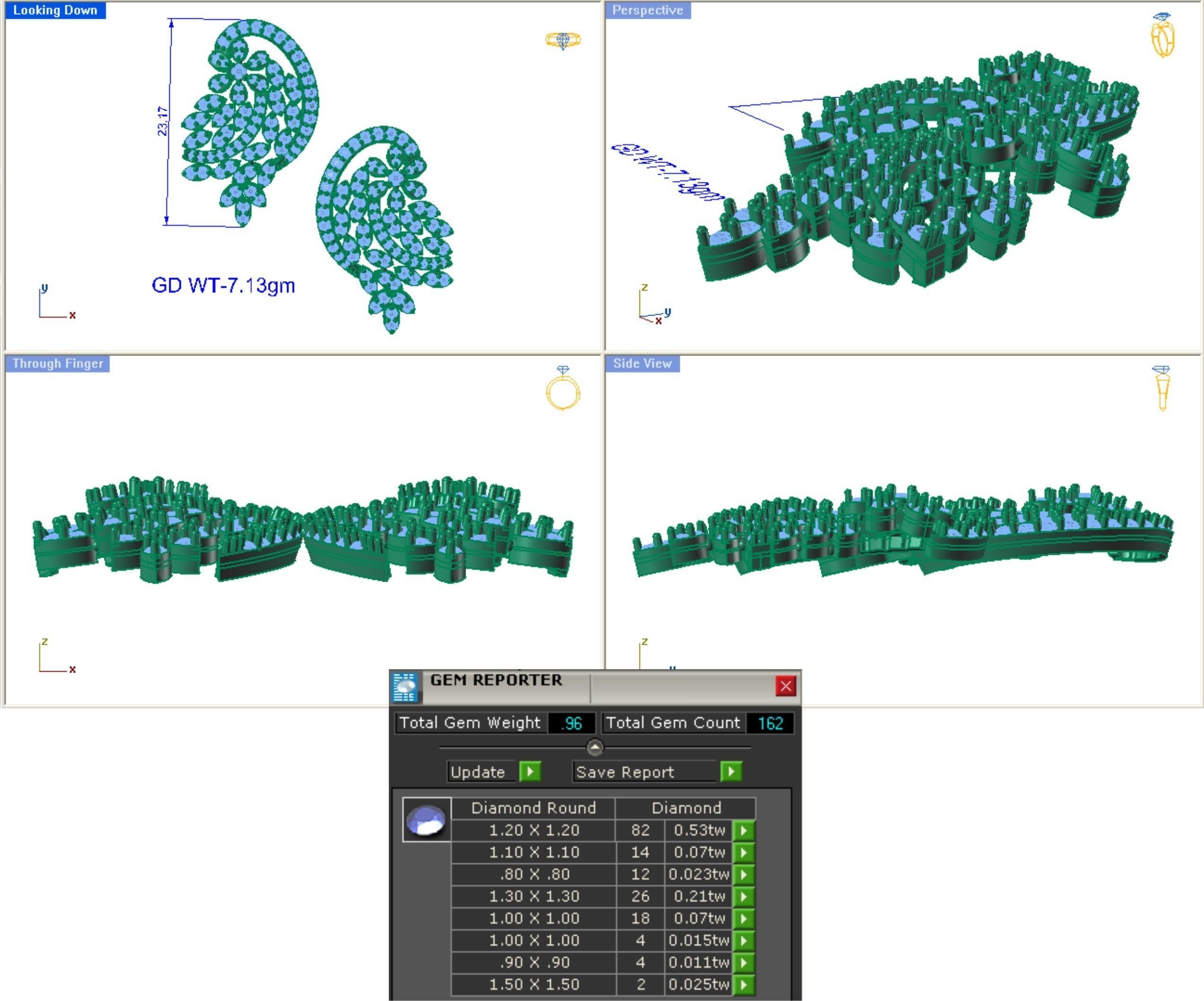1204x1001 pixels.
Task: Click the ring icon in Side View viewport
Action: 1161,388
